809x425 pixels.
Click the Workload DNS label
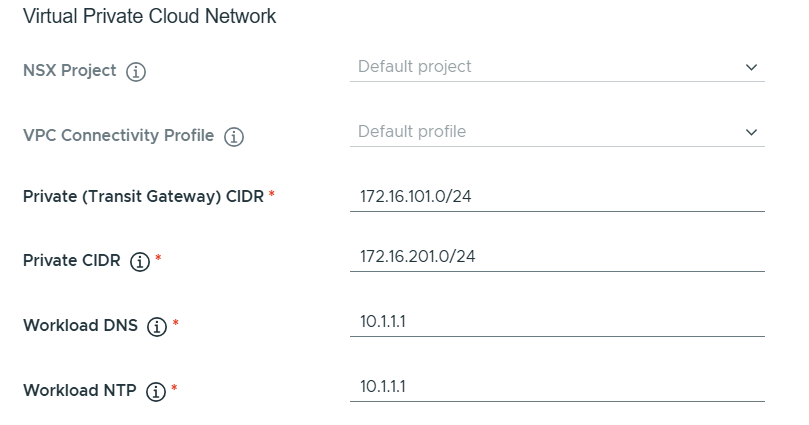click(80, 326)
